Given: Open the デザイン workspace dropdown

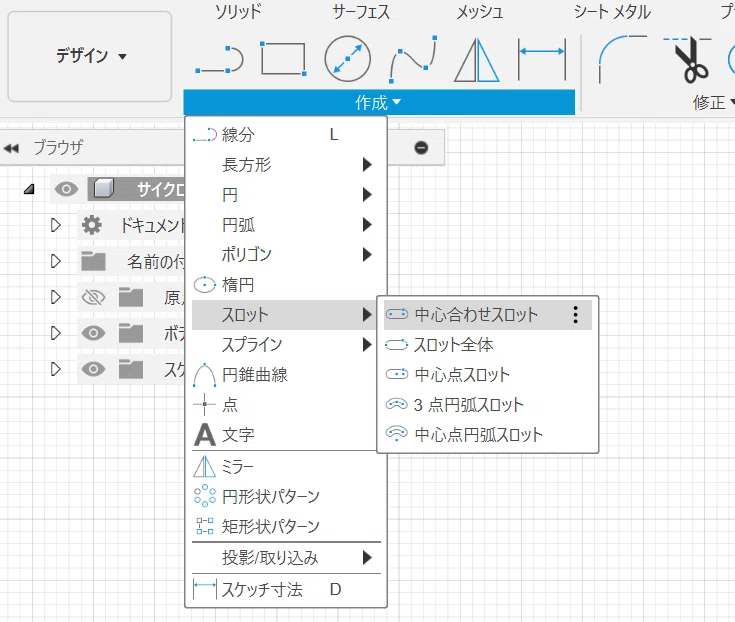Looking at the screenshot, I should (x=90, y=56).
